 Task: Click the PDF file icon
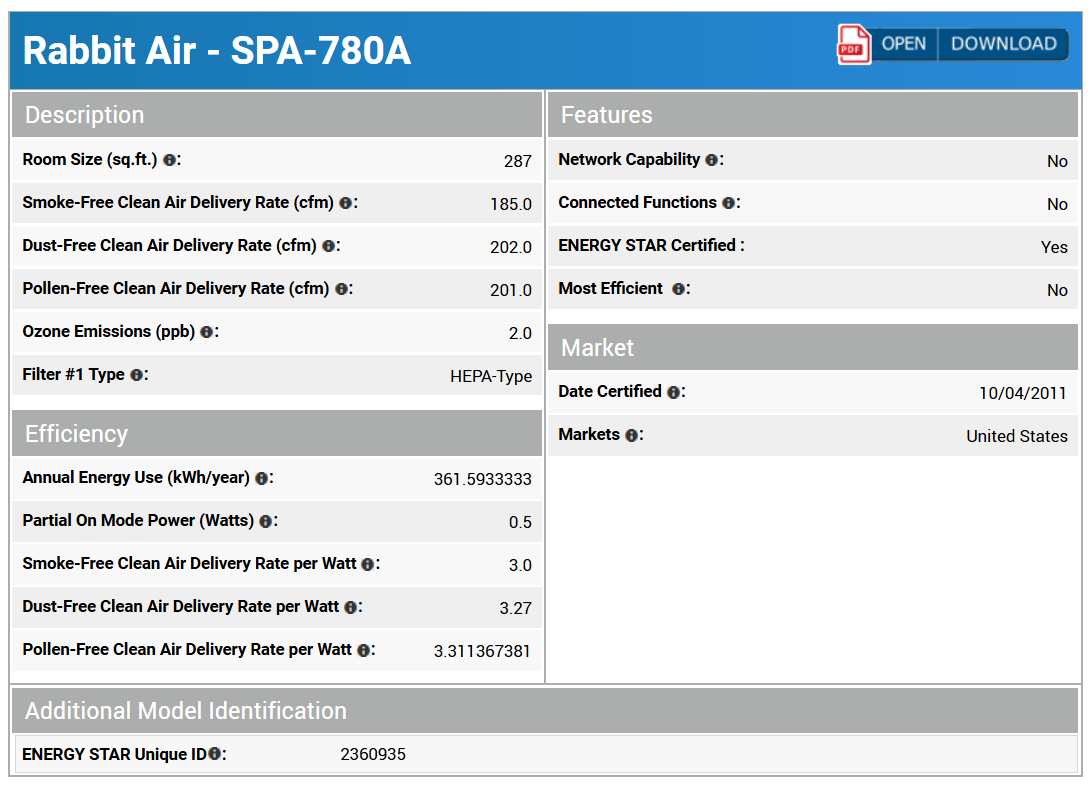pos(854,45)
